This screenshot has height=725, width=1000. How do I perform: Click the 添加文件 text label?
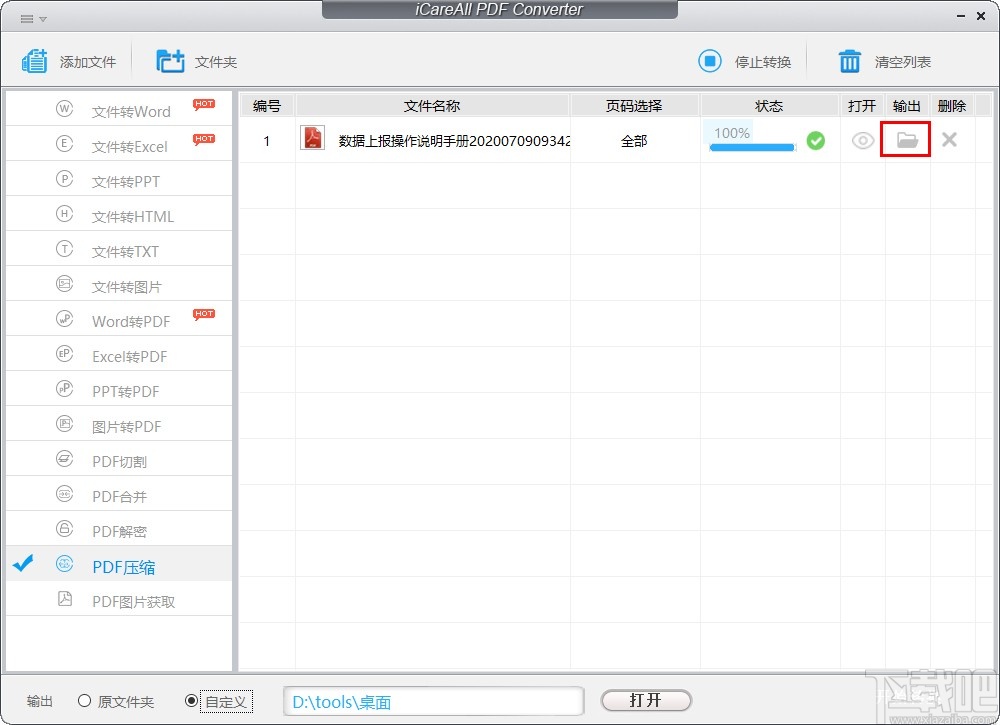pyautogui.click(x=88, y=62)
